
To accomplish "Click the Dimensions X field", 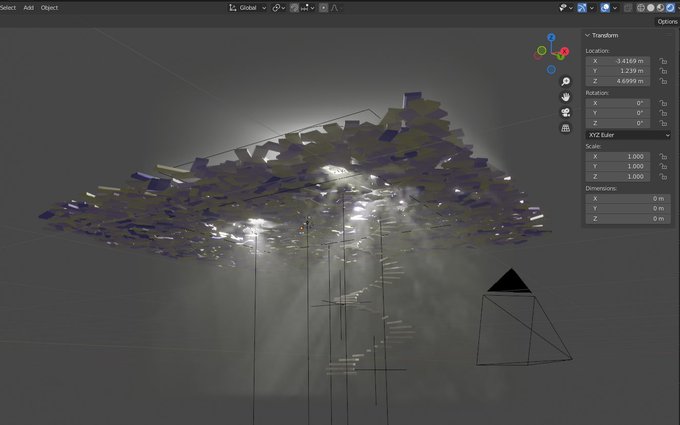I will 628,199.
